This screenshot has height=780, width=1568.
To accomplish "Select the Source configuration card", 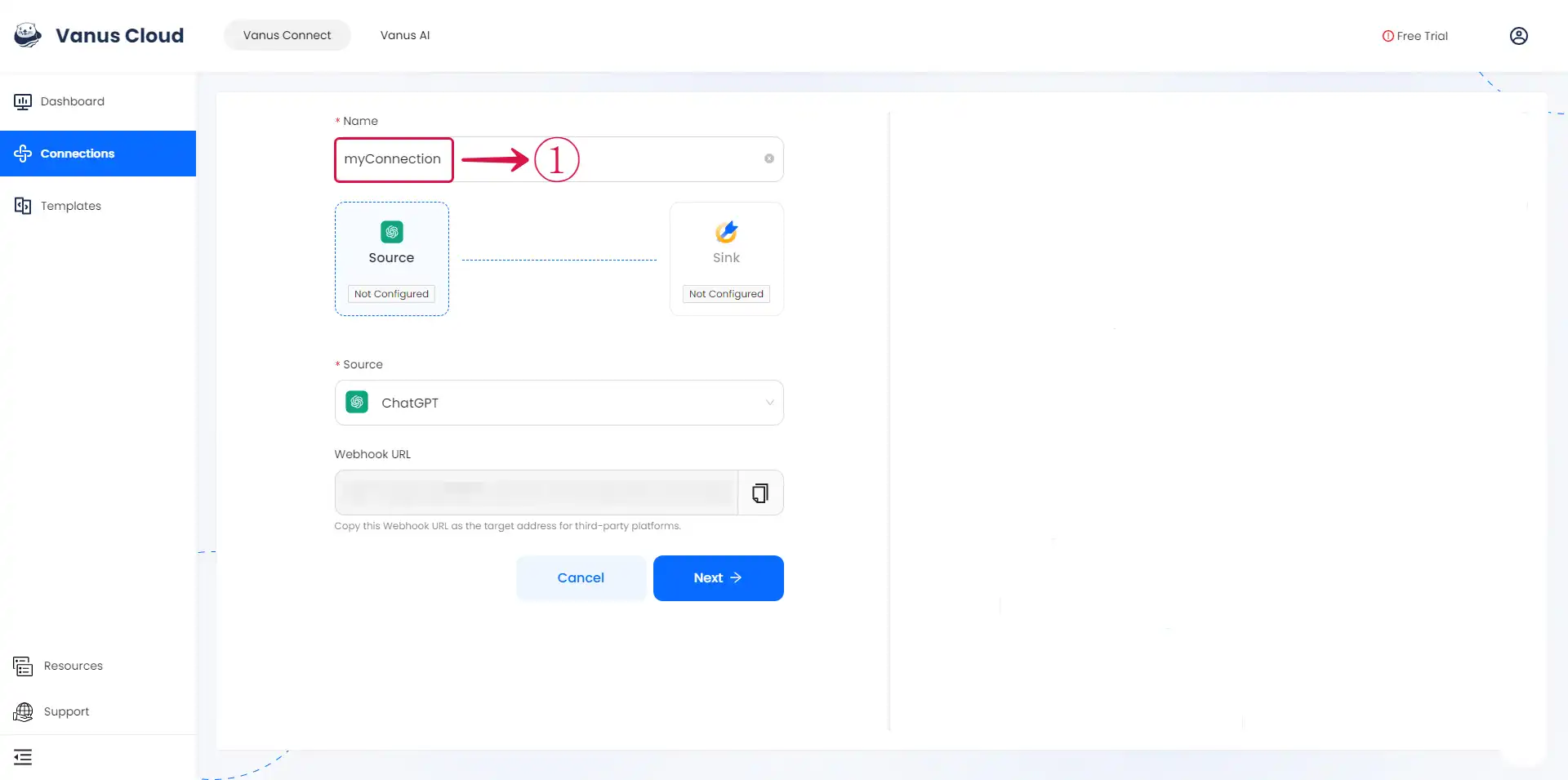I will [x=392, y=259].
